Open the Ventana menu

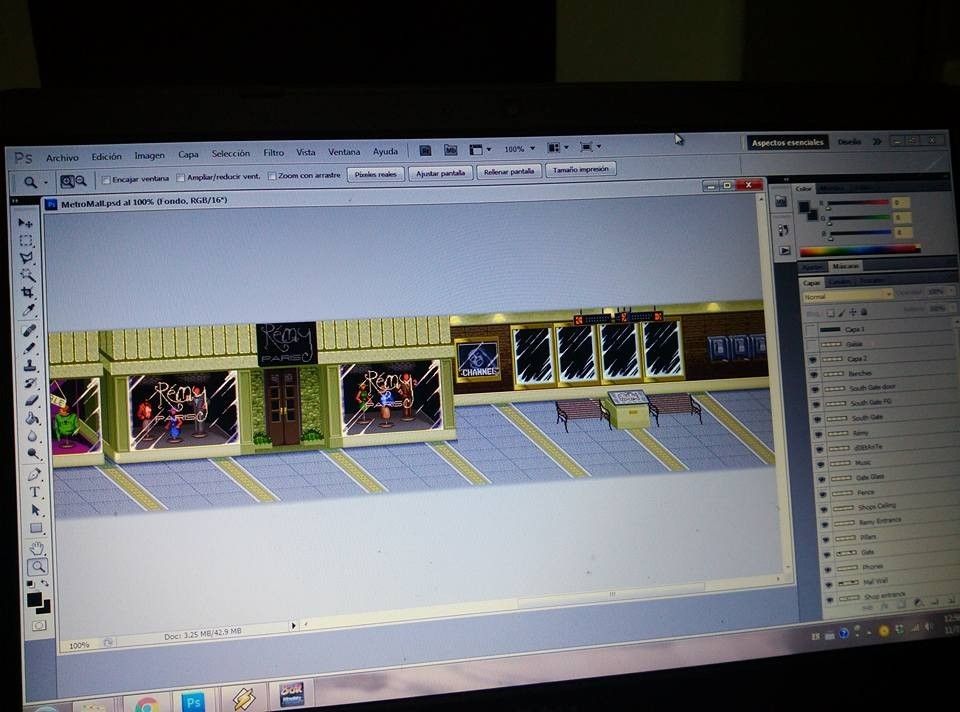[x=343, y=151]
